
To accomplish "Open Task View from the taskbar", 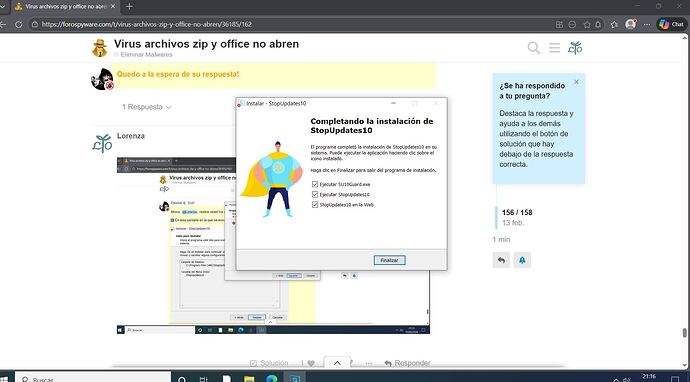I will point(203,378).
